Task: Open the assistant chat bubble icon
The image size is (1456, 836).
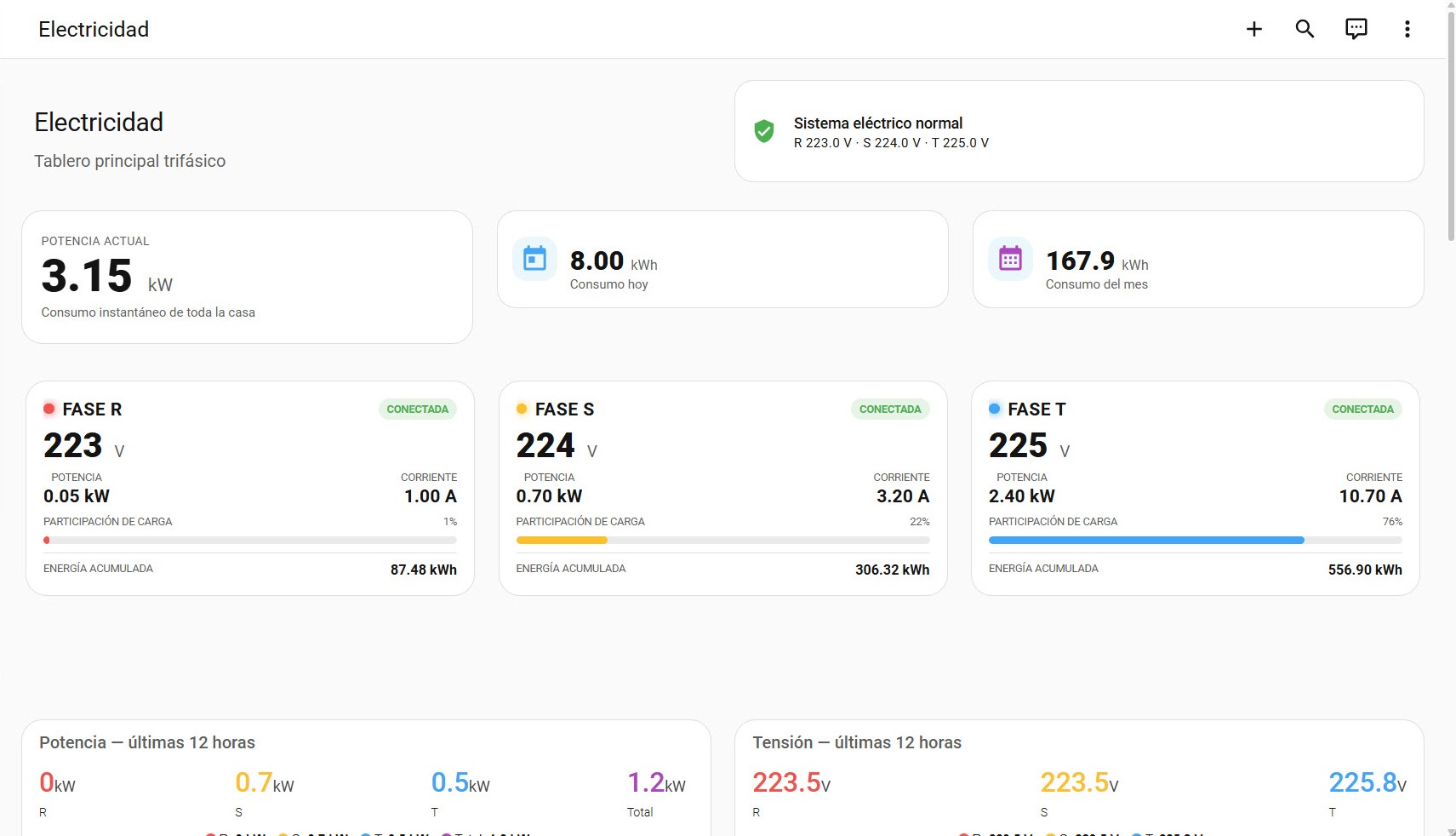Action: pos(1356,29)
